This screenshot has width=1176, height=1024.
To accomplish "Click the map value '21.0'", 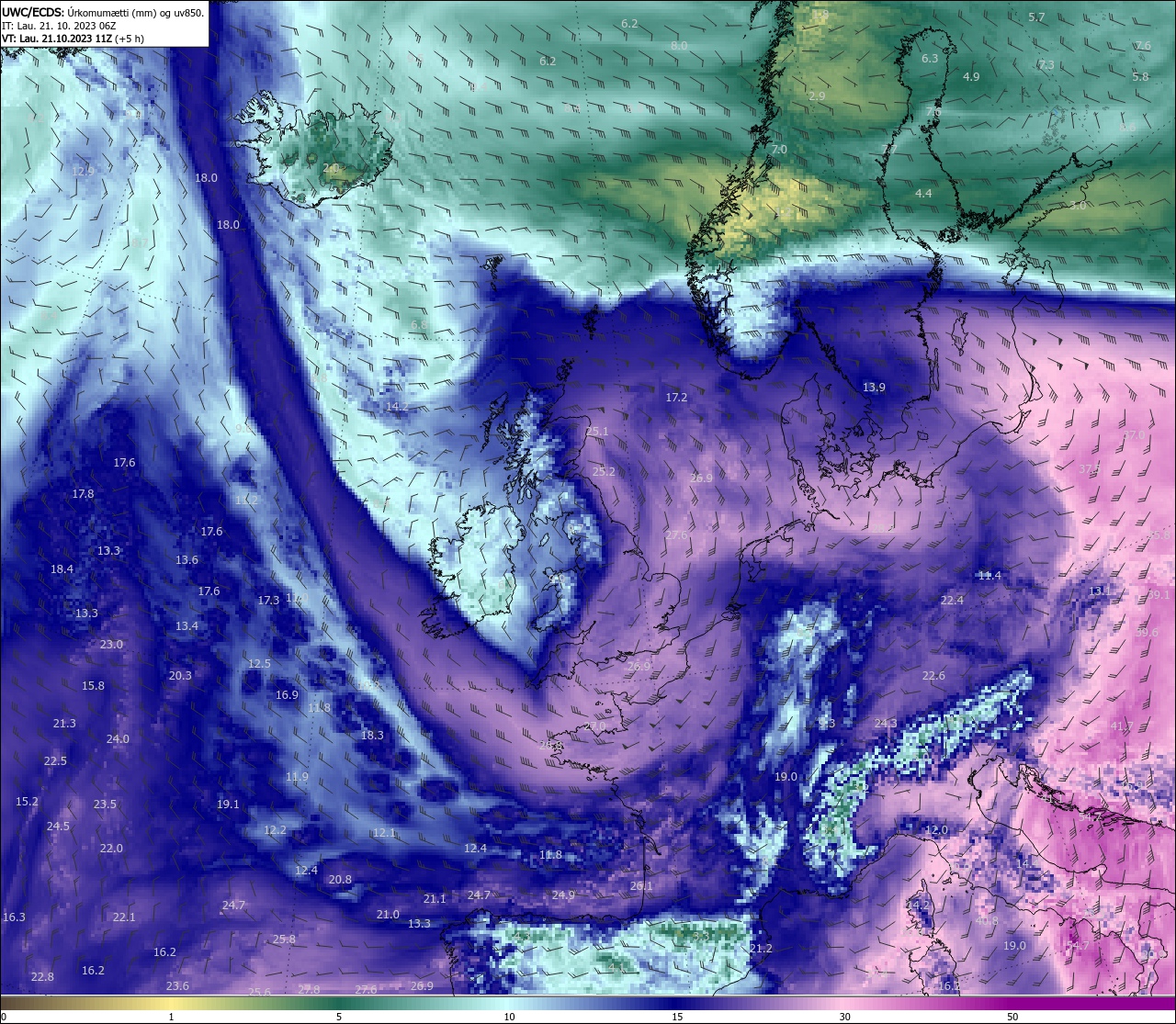I will pos(388,915).
